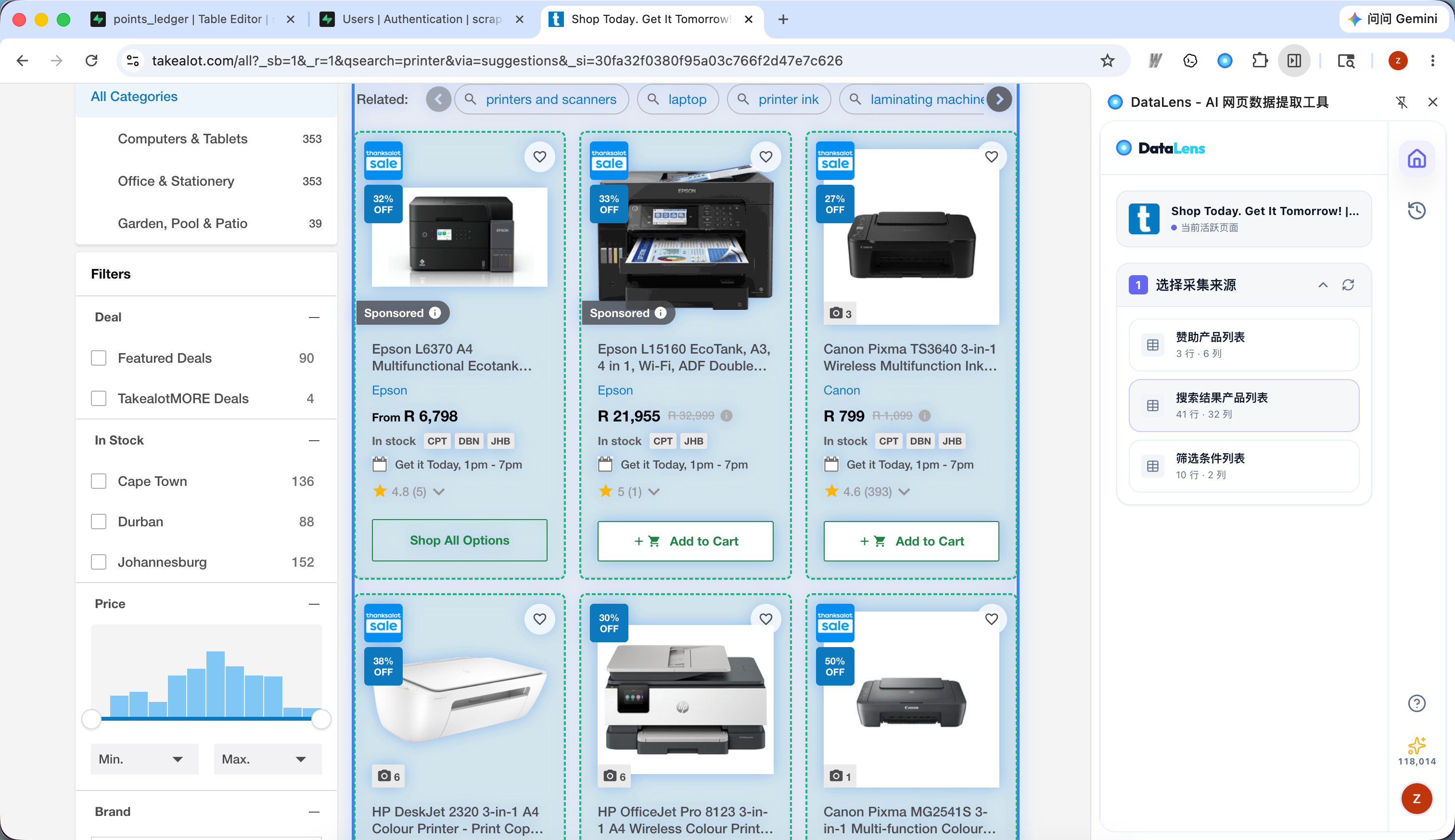Click the browser back arrow
The image size is (1455, 840).
[23, 61]
